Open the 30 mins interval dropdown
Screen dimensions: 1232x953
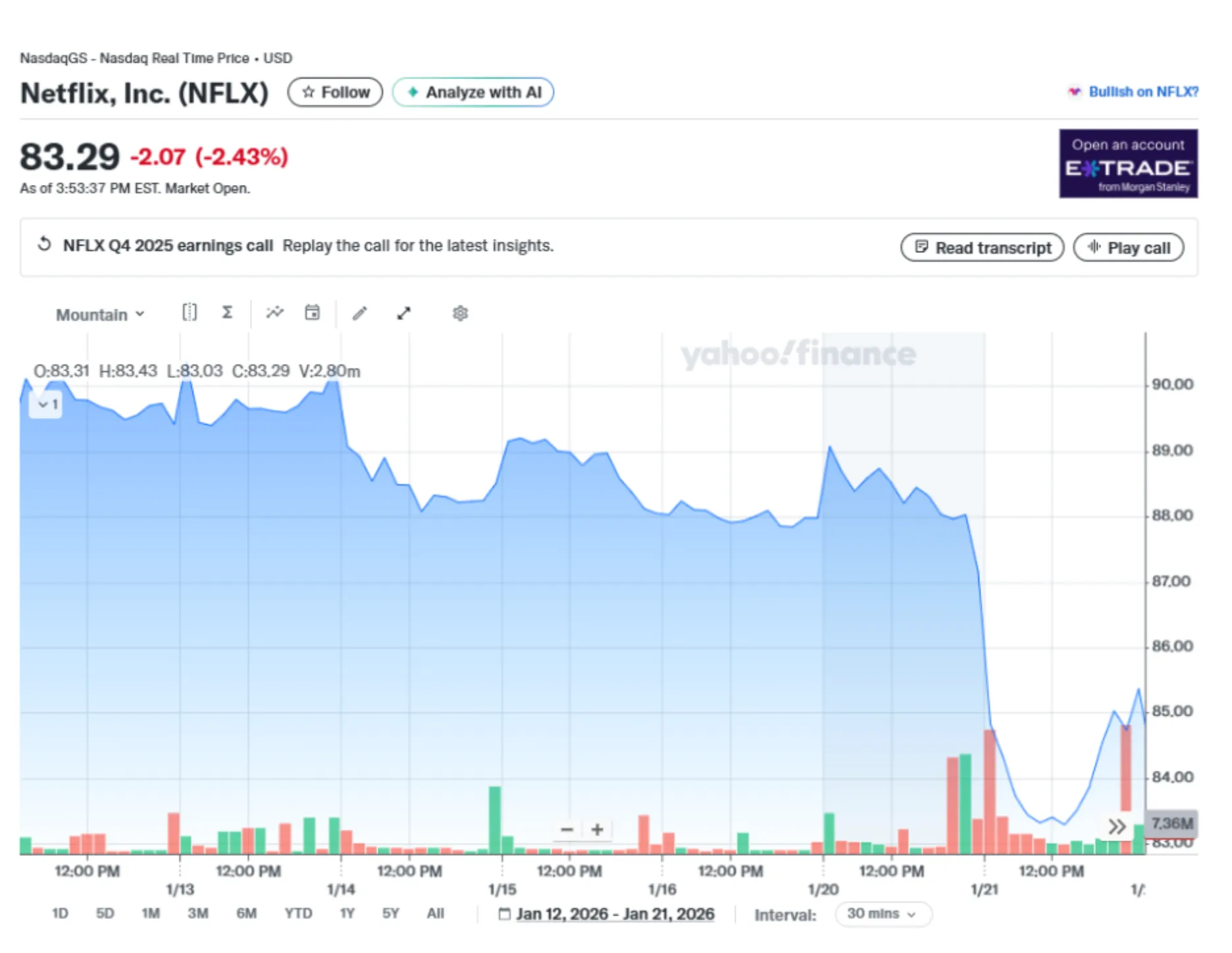(x=883, y=914)
